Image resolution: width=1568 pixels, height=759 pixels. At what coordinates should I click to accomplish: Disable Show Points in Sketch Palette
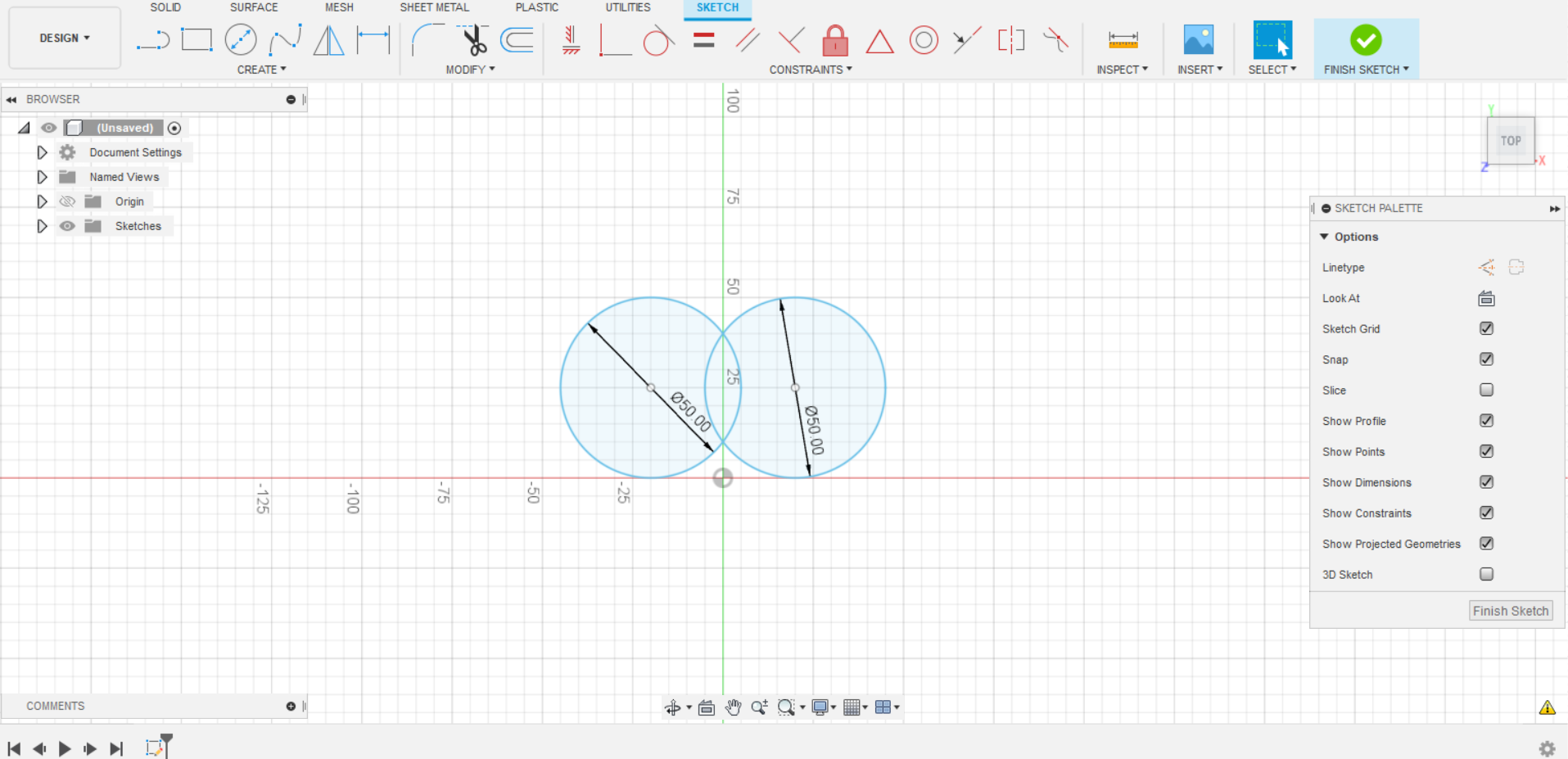(1486, 451)
